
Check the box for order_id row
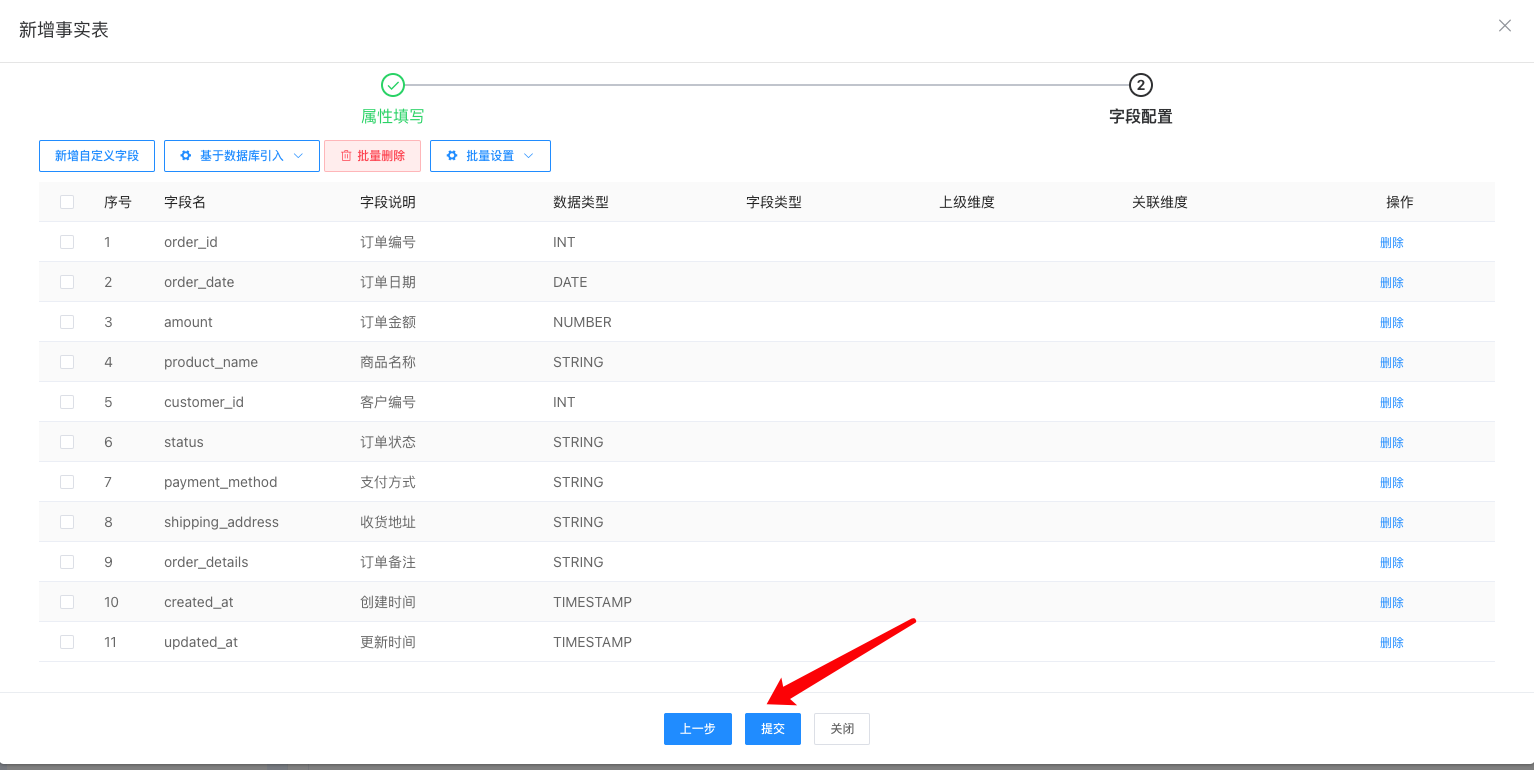pos(67,242)
